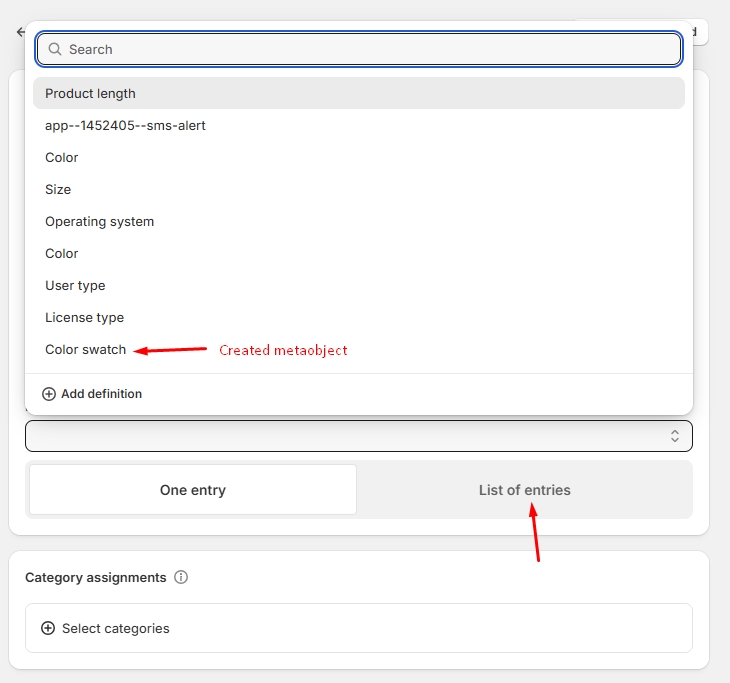730x683 pixels.
Task: Click the info icon next to Category assignments
Action: (x=181, y=577)
